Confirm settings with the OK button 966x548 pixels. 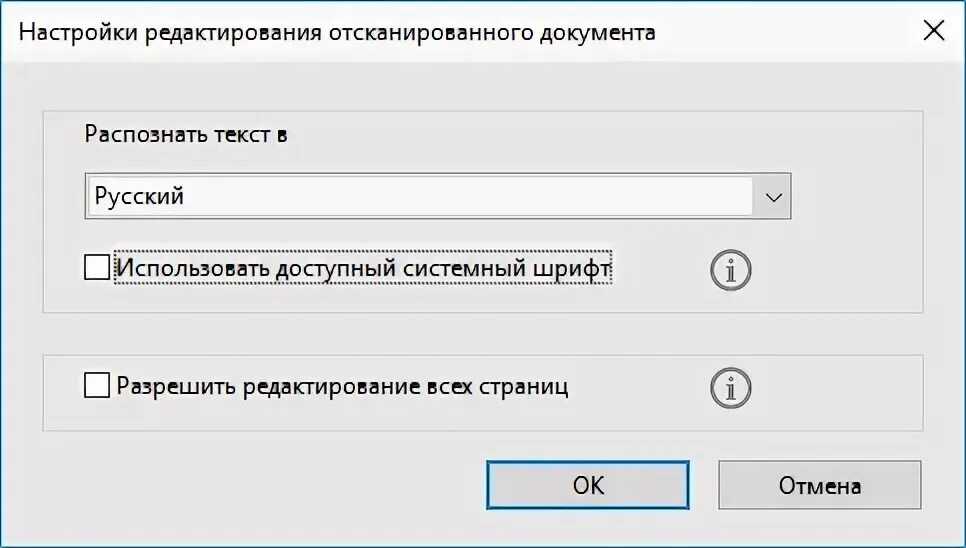pos(588,485)
